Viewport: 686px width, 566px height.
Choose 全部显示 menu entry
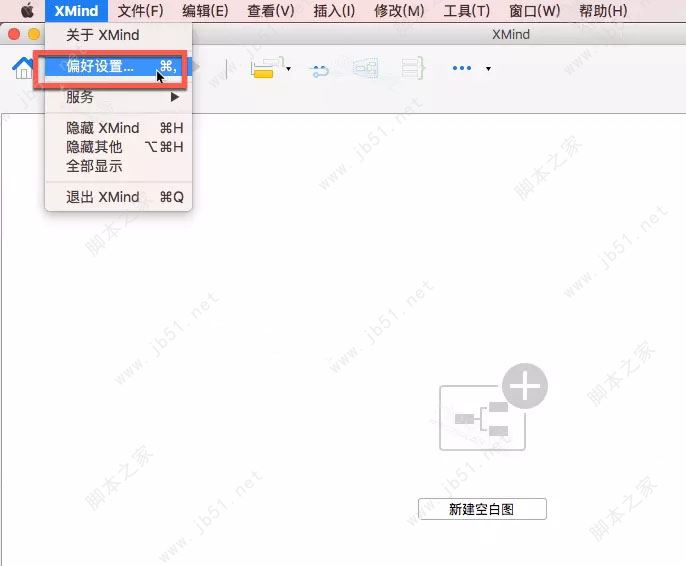tap(119, 166)
